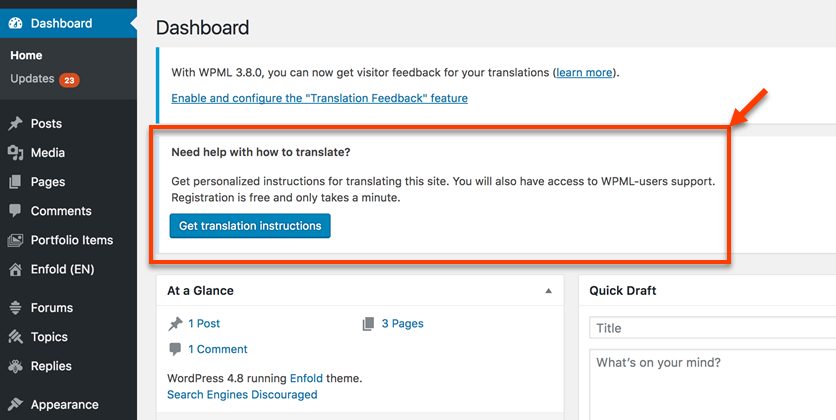Open Enable Translation Feedback feature link
The height and width of the screenshot is (420, 836).
pos(319,98)
